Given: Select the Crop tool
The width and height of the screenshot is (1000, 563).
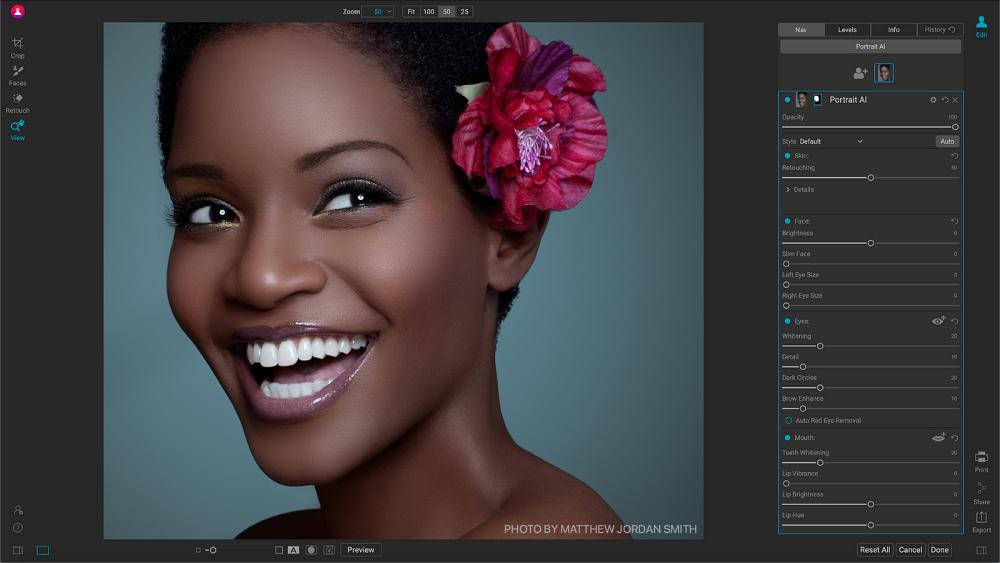Looking at the screenshot, I should (17, 45).
